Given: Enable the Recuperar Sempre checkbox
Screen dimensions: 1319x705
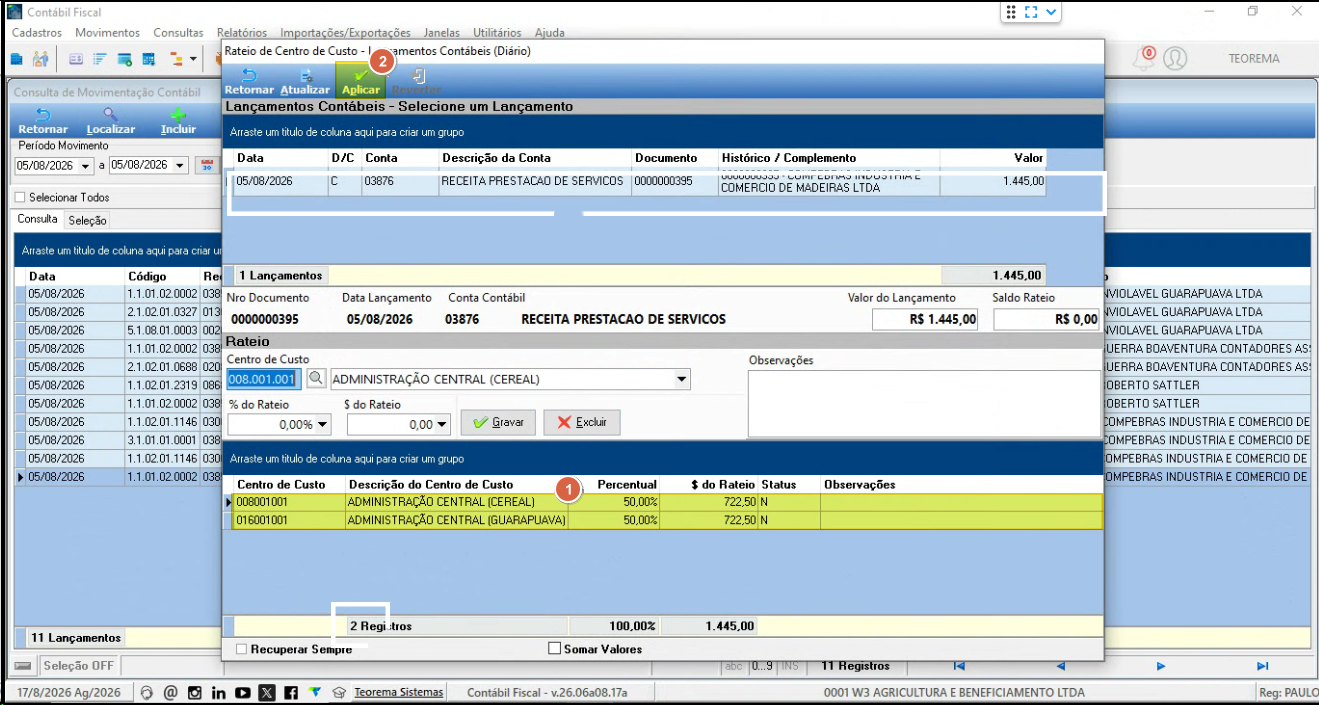Looking at the screenshot, I should coord(241,649).
